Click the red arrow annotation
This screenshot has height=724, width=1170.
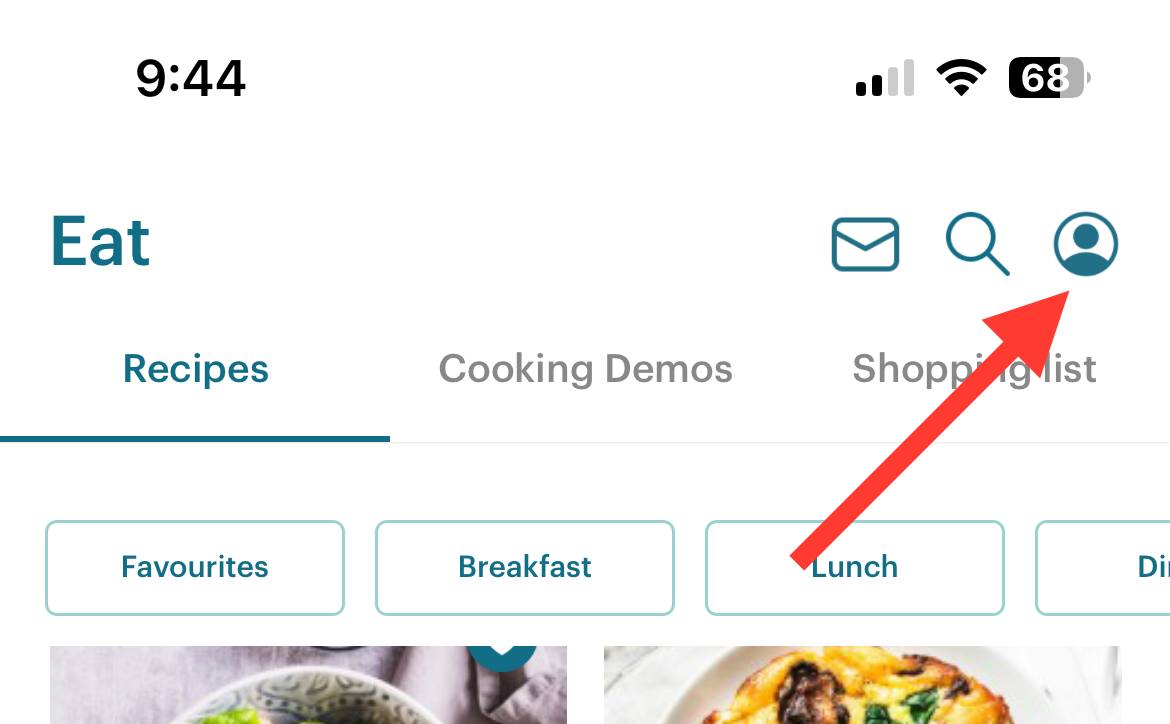pyautogui.click(x=930, y=430)
